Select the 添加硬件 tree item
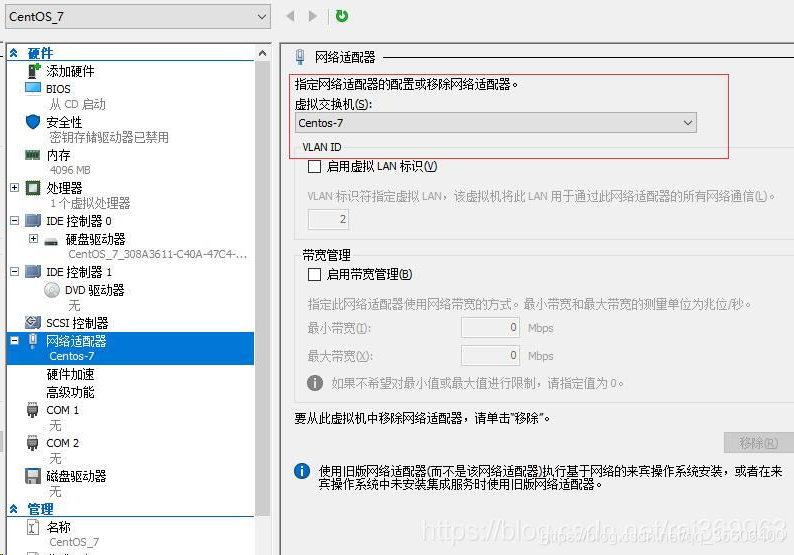 70,71
